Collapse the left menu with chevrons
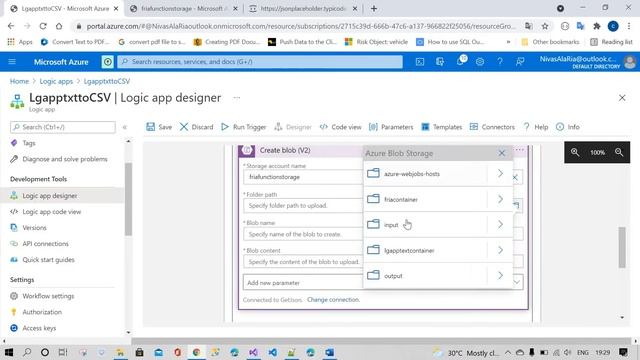Viewport: 640px width, 360px height. click(x=125, y=127)
